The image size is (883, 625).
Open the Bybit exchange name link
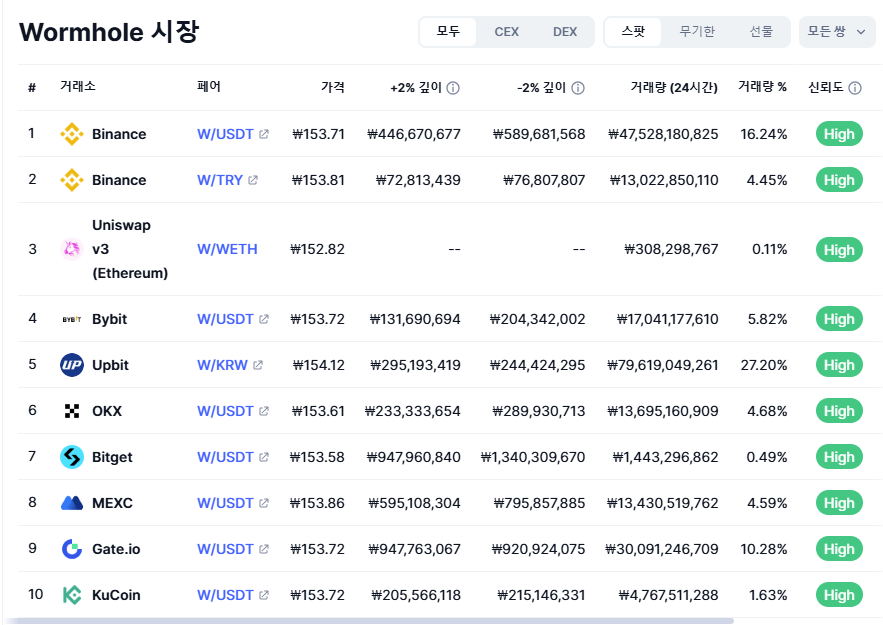coord(110,319)
